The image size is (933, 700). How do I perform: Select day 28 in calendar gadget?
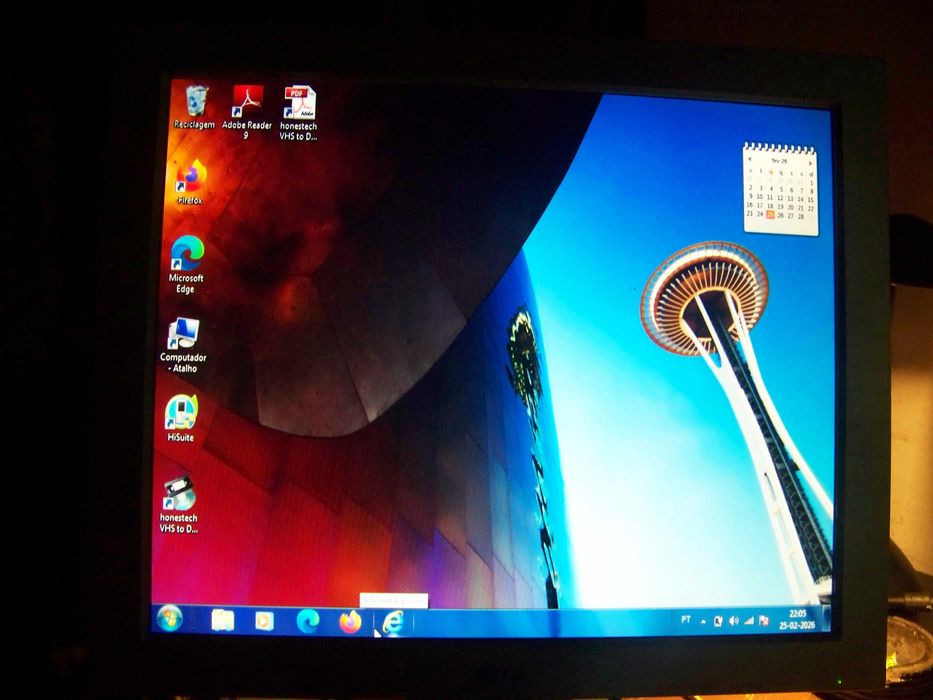pos(800,217)
